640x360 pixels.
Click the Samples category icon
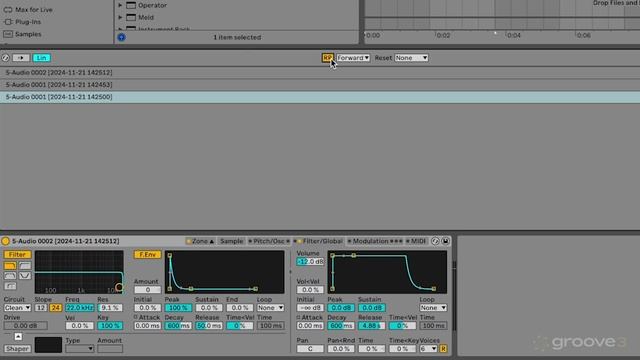tap(8, 34)
